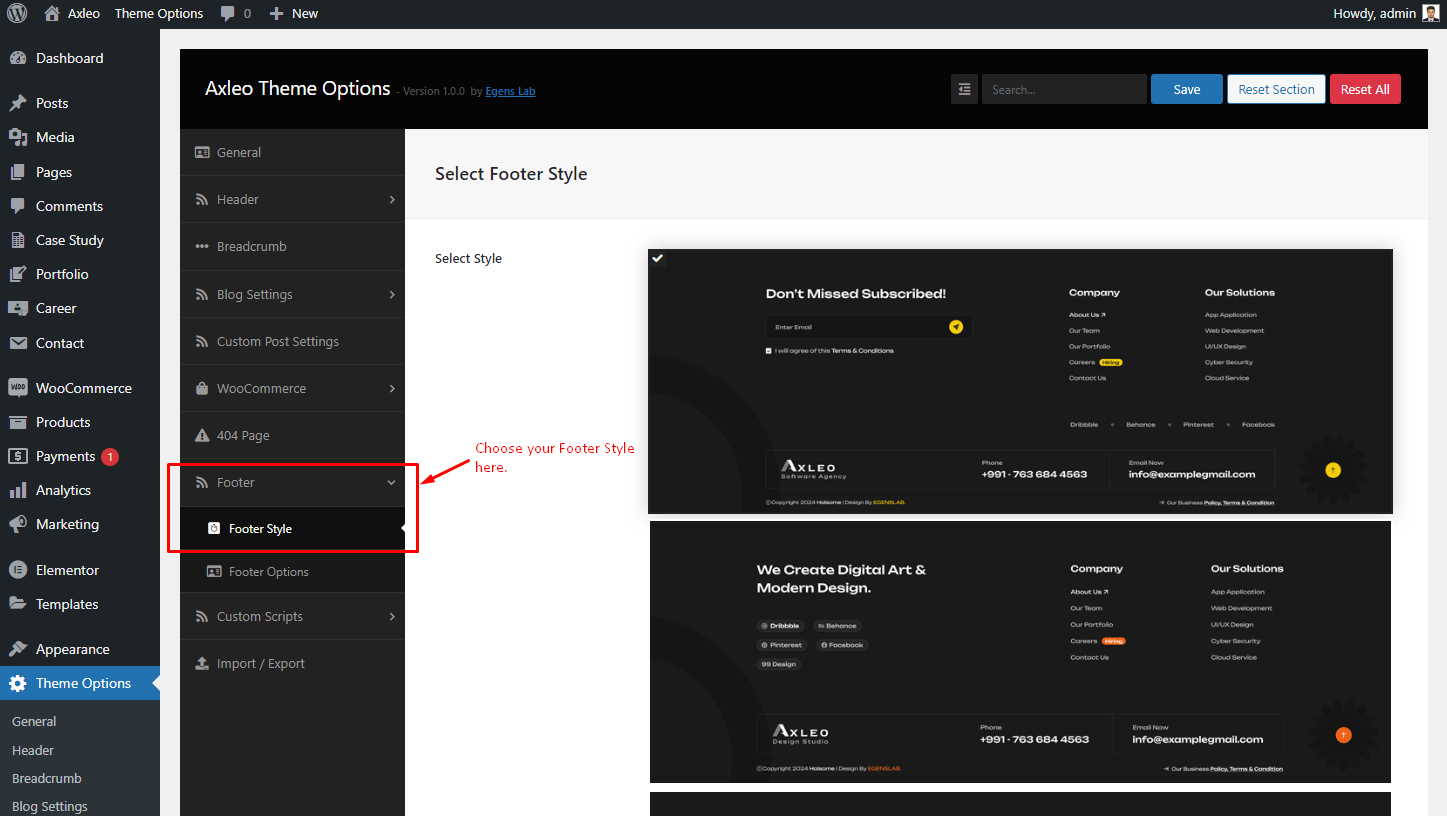Click the Dashboard gauge icon
The width and height of the screenshot is (1447, 816).
pyautogui.click(x=18, y=58)
